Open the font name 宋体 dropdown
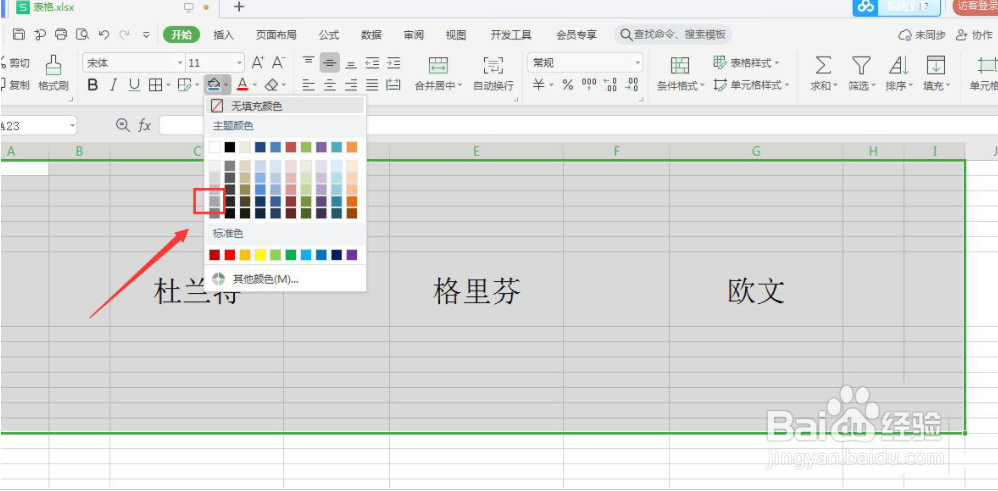The image size is (998, 491). coord(179,63)
